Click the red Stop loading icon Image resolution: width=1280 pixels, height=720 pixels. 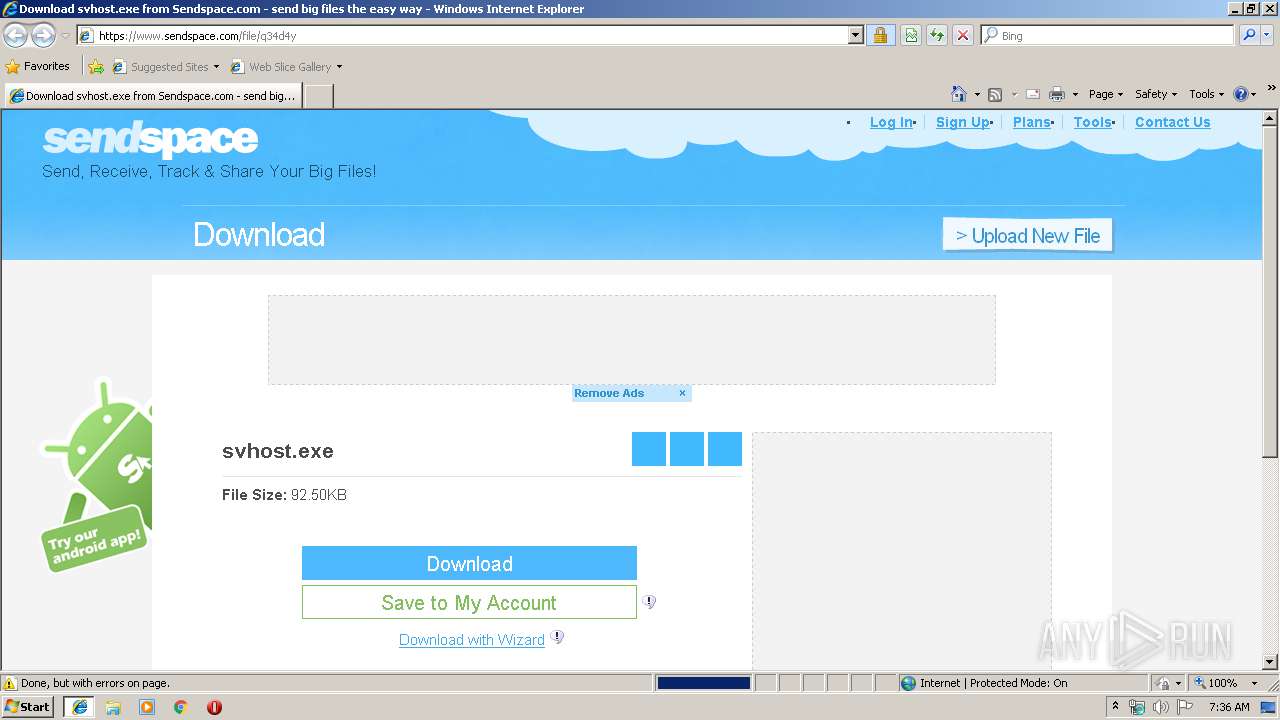[963, 35]
